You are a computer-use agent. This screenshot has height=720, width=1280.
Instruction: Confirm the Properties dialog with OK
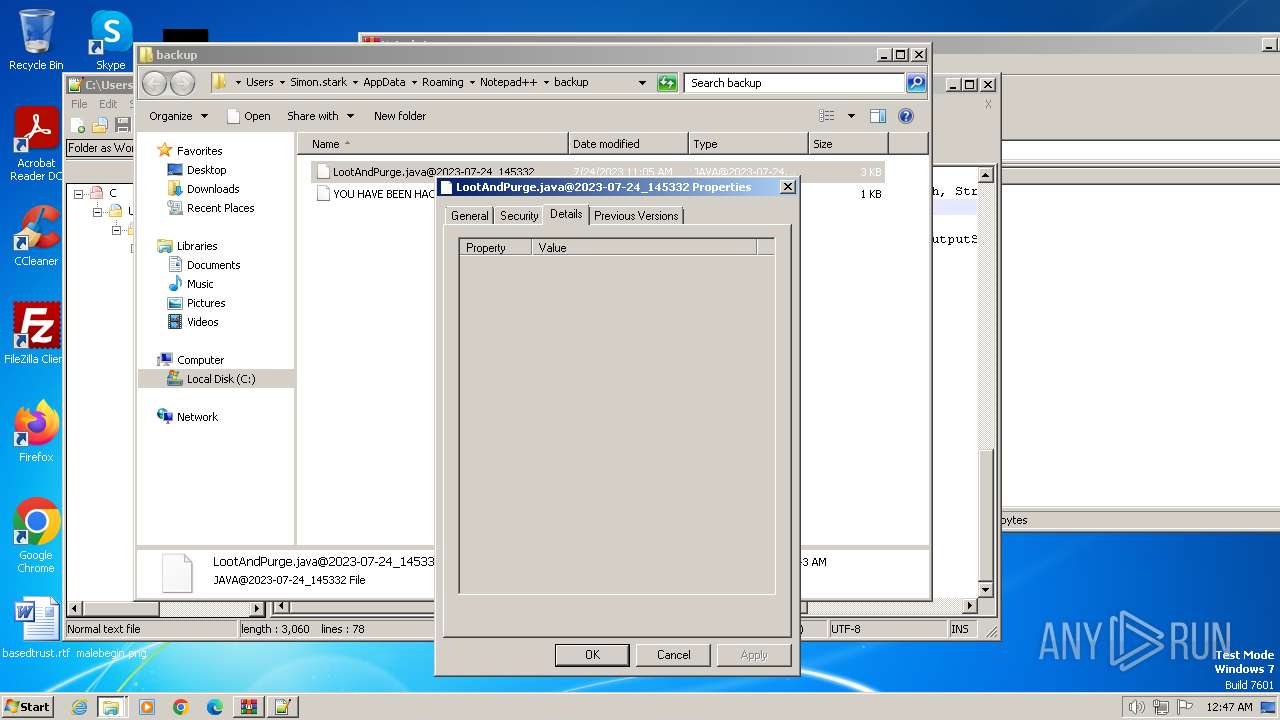coord(592,655)
